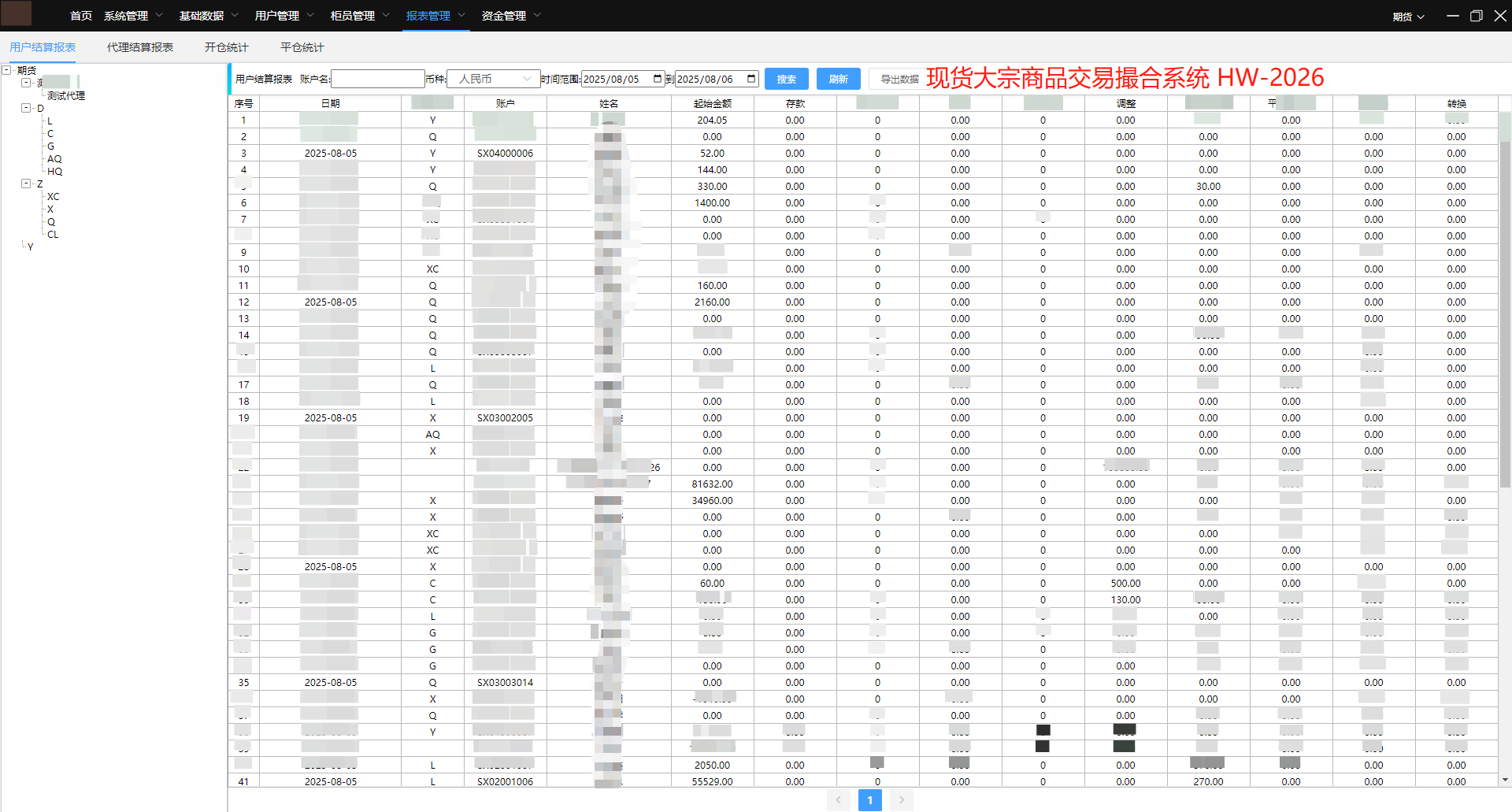Switch to the 开仓统计 tab
Screen dimensions: 1512x812
[x=227, y=47]
